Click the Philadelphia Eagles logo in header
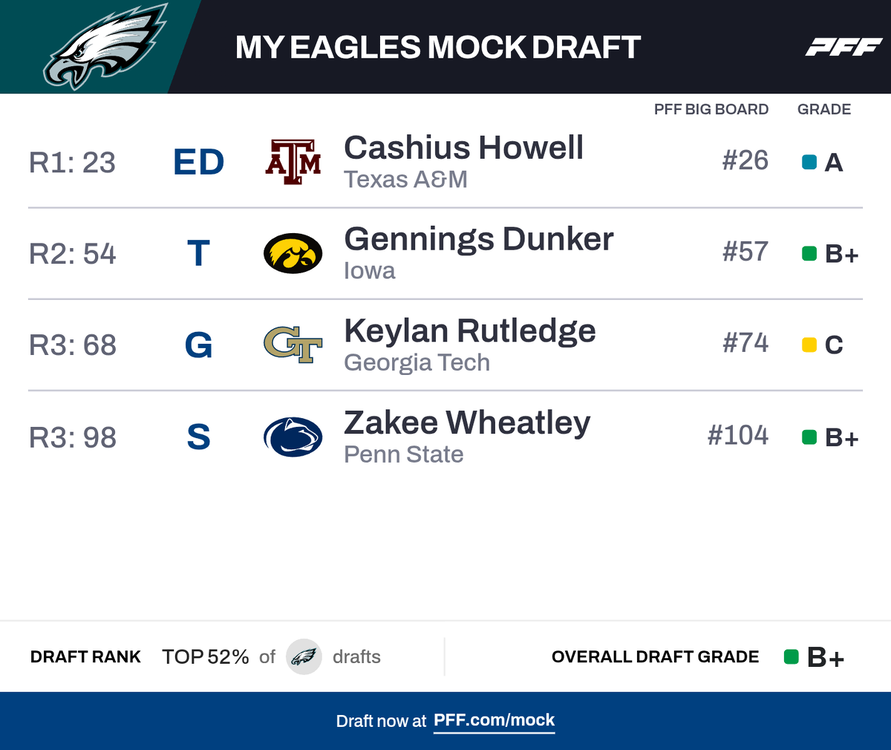Viewport: 891px width, 750px height. tap(104, 46)
